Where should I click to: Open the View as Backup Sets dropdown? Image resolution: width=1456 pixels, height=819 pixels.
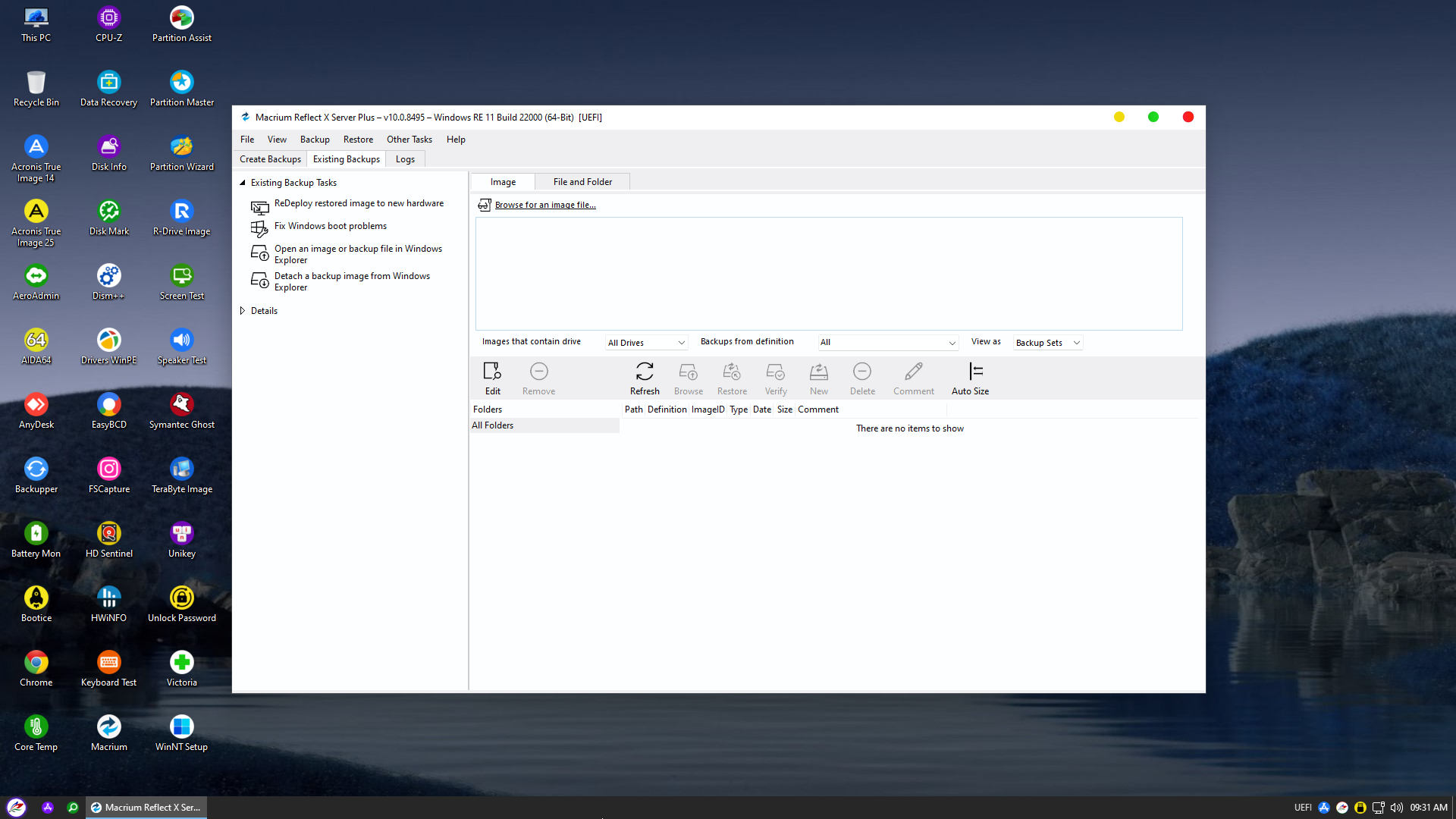[x=1047, y=343]
